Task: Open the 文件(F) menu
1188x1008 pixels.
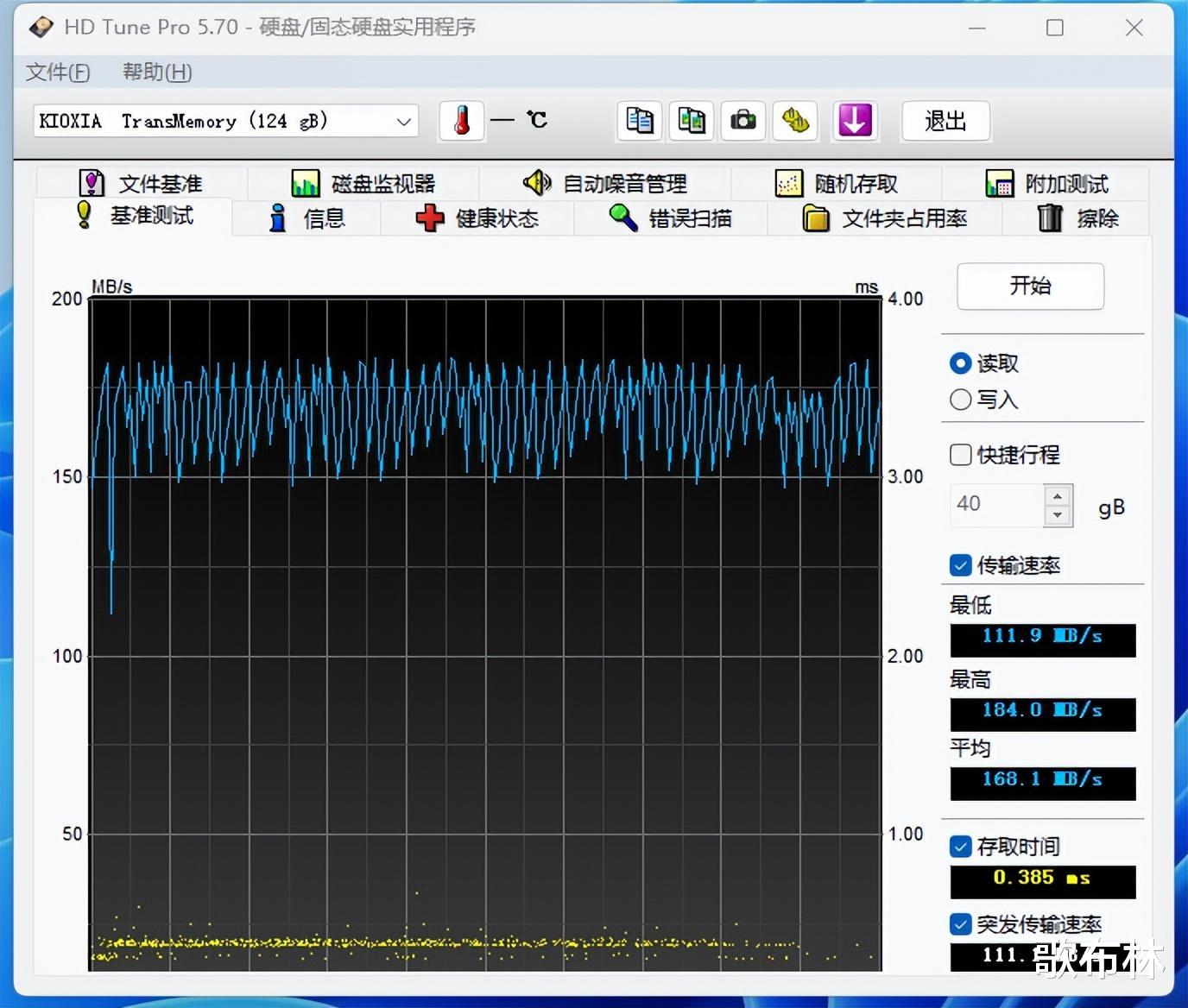Action: tap(58, 72)
